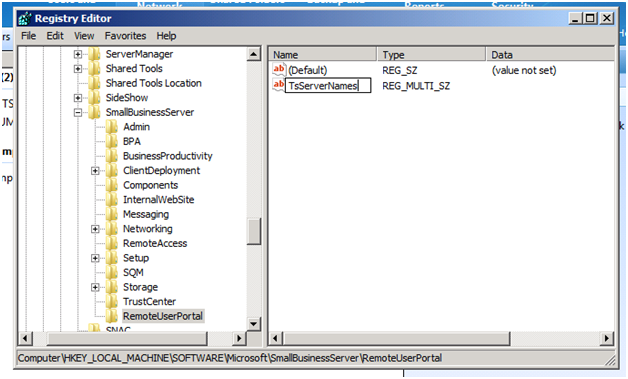
Task: Click the (value not set) data cell
Action: pyautogui.click(x=524, y=71)
